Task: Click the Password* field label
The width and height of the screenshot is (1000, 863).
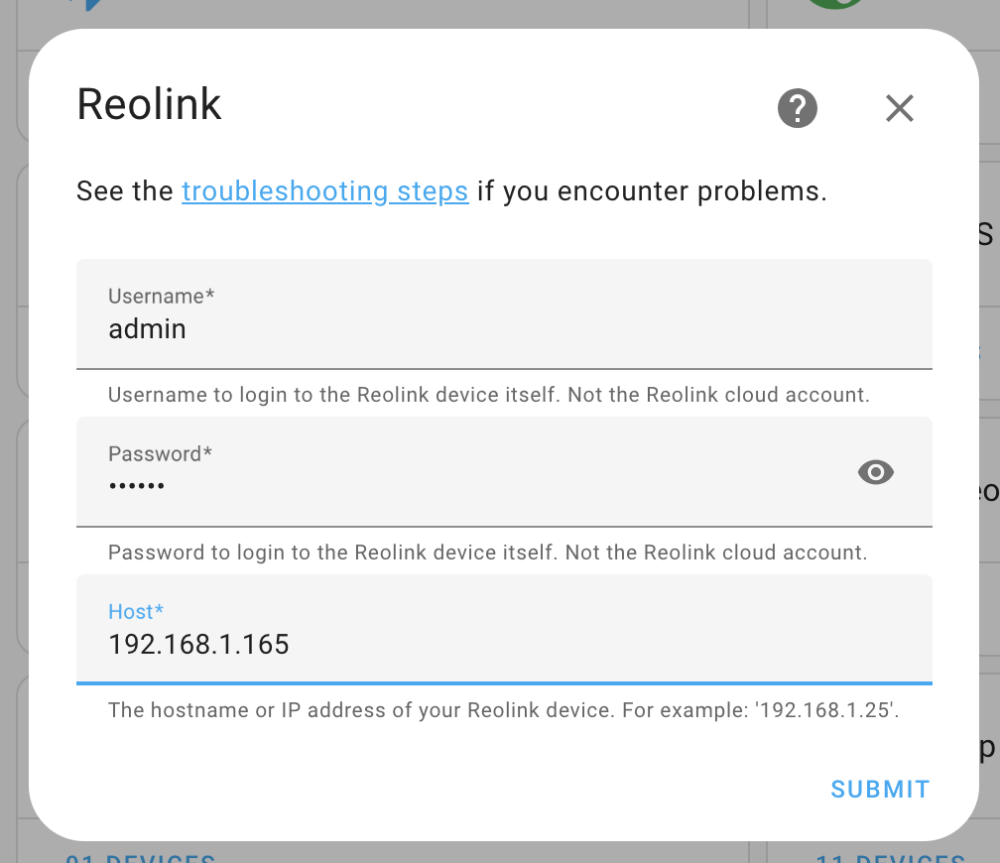Action: click(160, 454)
